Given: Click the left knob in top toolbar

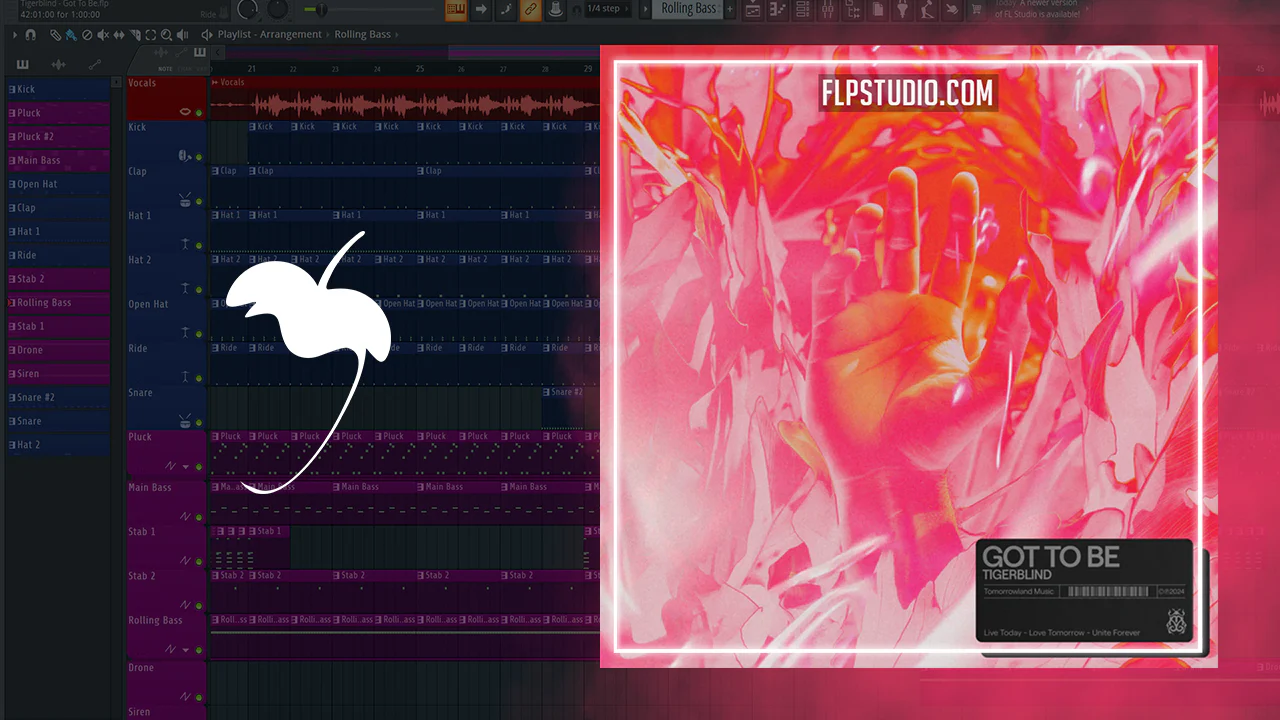Looking at the screenshot, I should [247, 9].
